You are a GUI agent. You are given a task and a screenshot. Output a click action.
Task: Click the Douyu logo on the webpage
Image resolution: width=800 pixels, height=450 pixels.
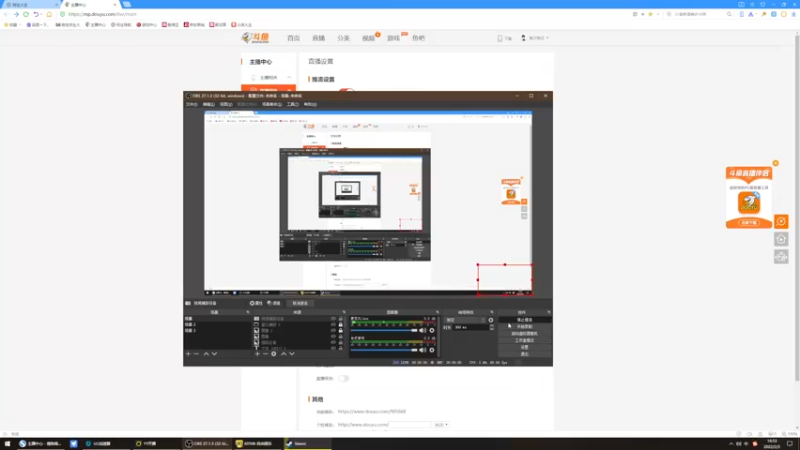(255, 38)
